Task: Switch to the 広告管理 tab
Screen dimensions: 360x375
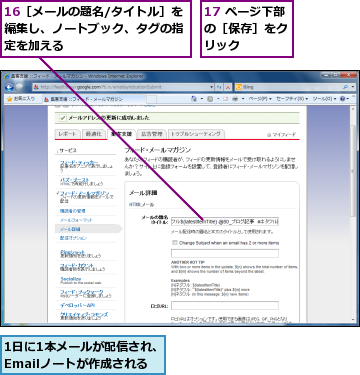Action: [x=152, y=134]
